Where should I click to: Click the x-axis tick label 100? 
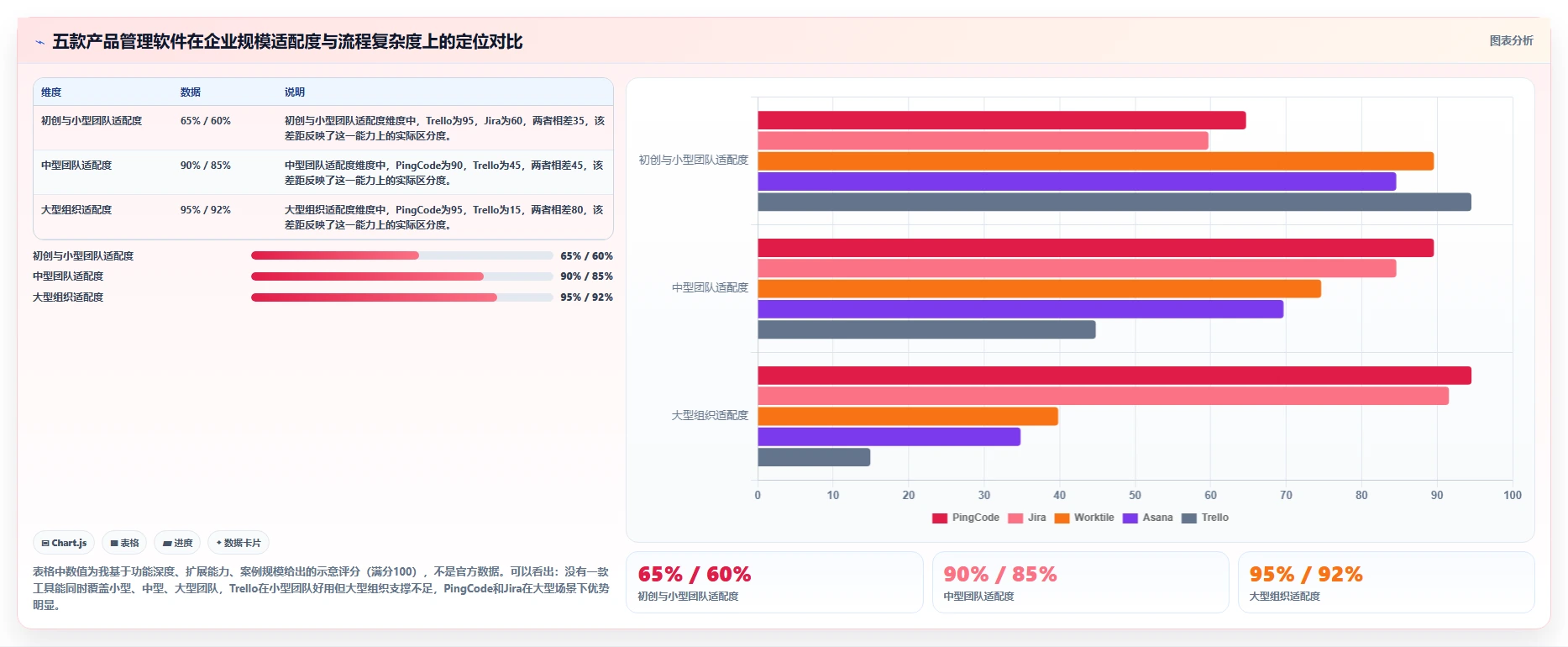click(1513, 496)
